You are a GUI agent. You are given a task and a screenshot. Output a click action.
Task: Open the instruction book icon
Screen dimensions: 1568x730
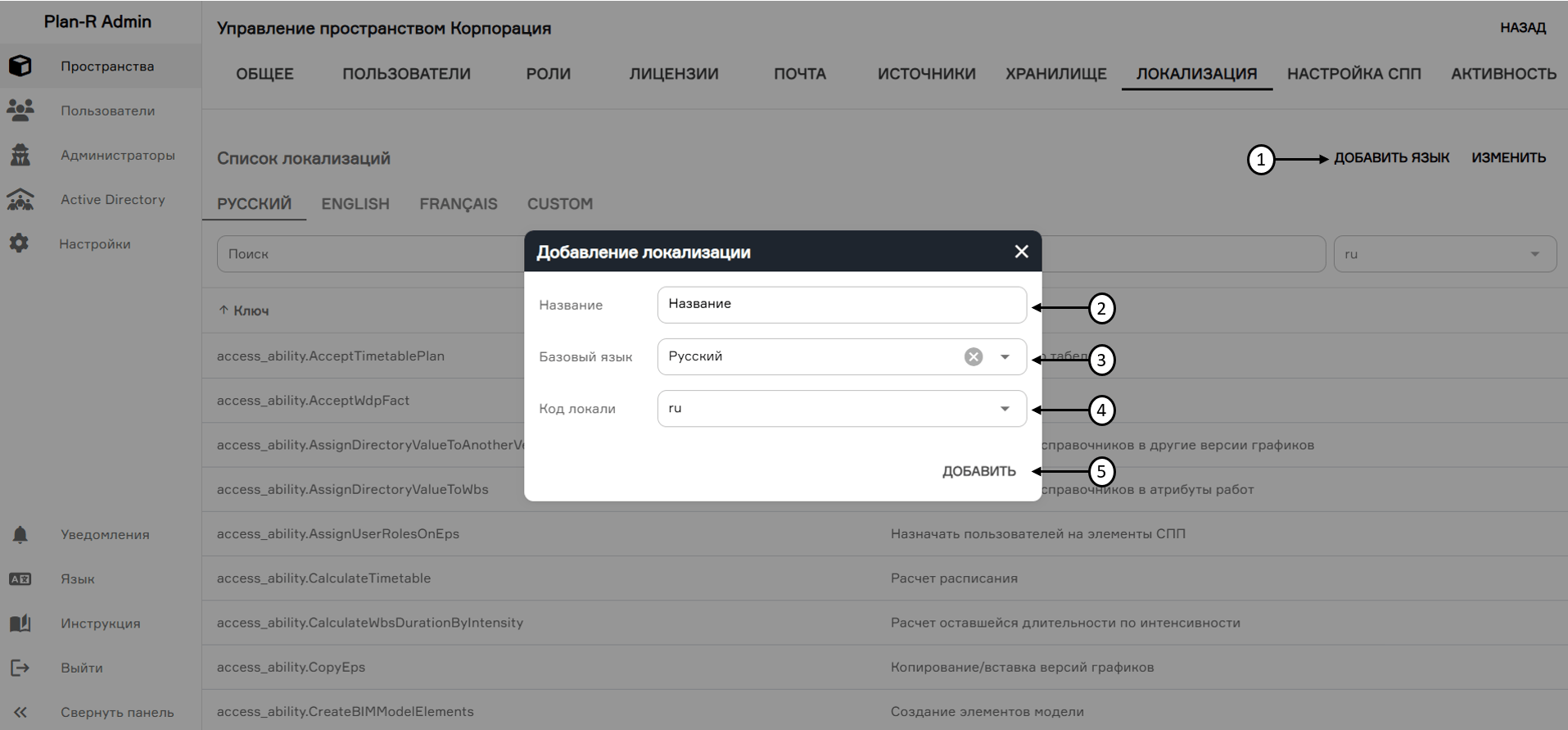coord(20,623)
